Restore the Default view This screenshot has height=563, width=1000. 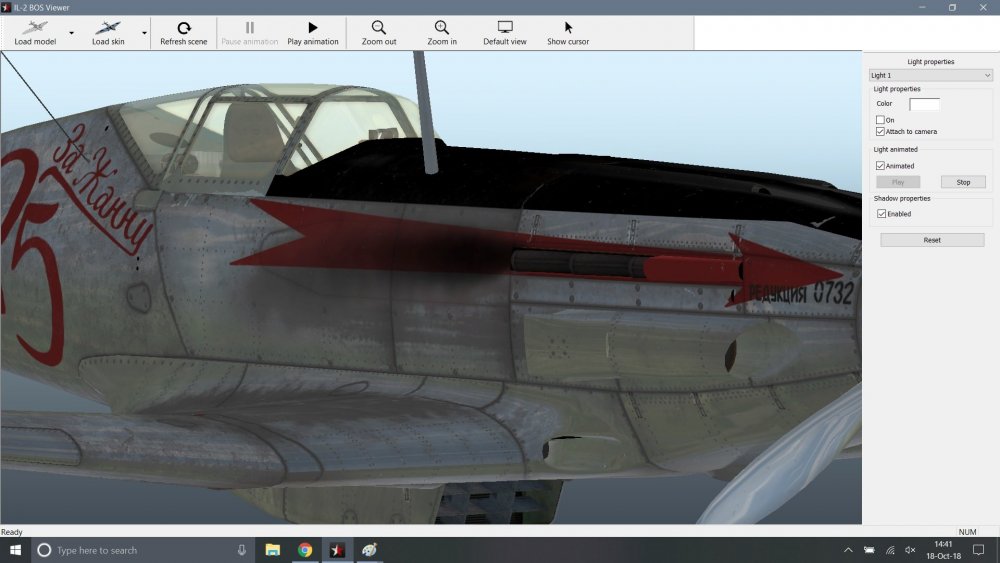pos(505,32)
